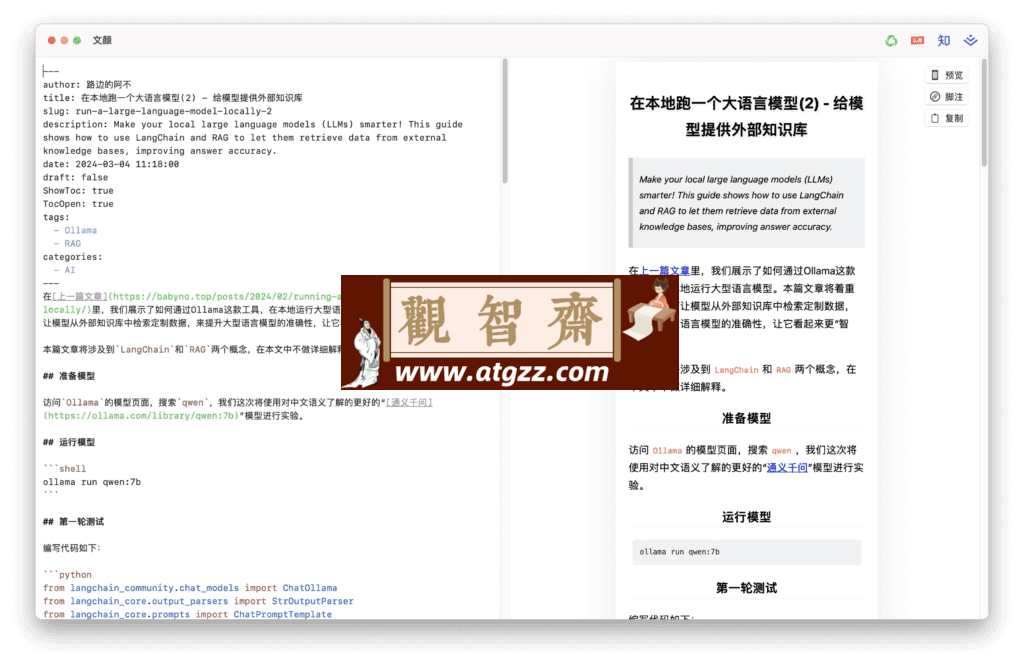Click the preview pane vertical scrollbar

tap(984, 115)
